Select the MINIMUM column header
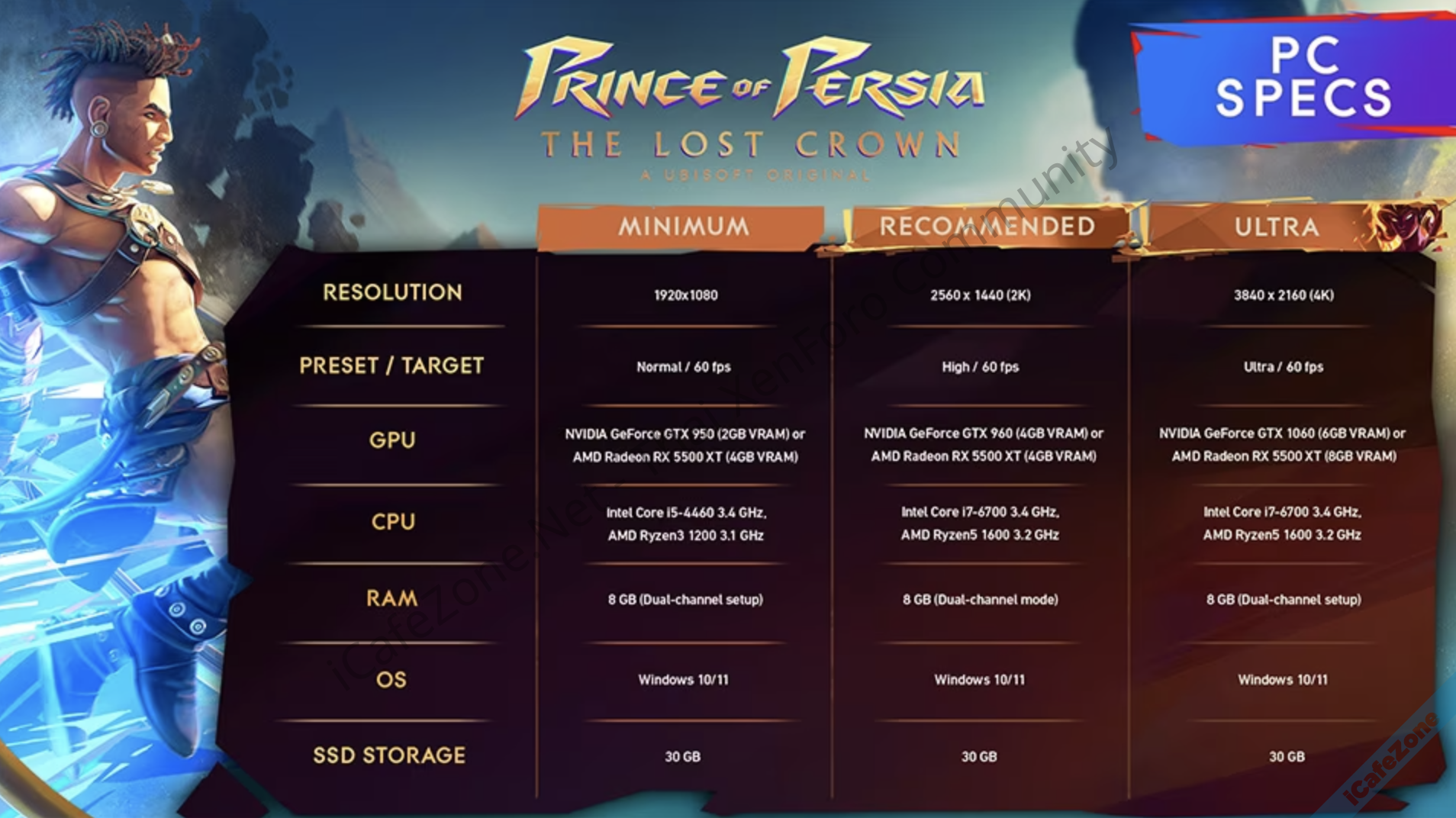Image resolution: width=1456 pixels, height=818 pixels. (x=683, y=227)
